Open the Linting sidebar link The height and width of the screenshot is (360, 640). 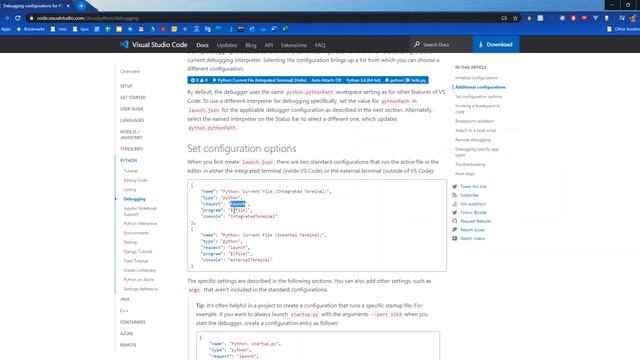click(130, 189)
